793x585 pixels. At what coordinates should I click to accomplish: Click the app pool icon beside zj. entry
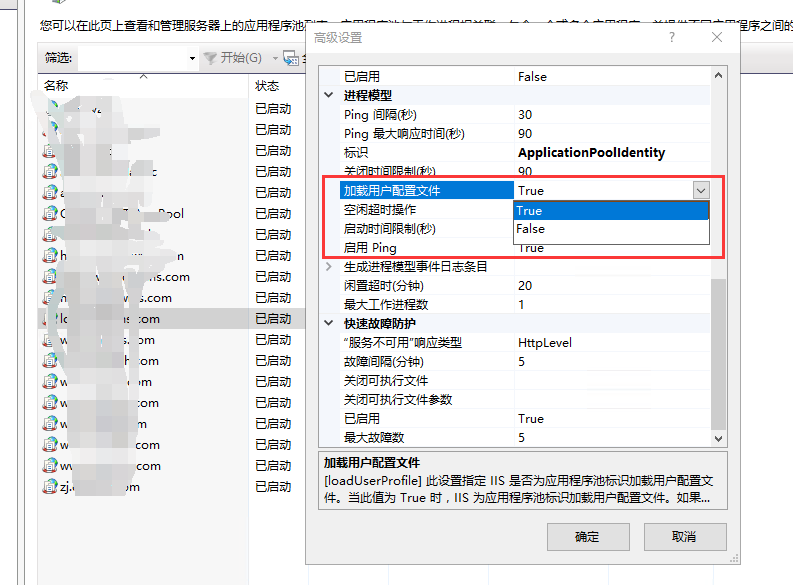point(50,487)
